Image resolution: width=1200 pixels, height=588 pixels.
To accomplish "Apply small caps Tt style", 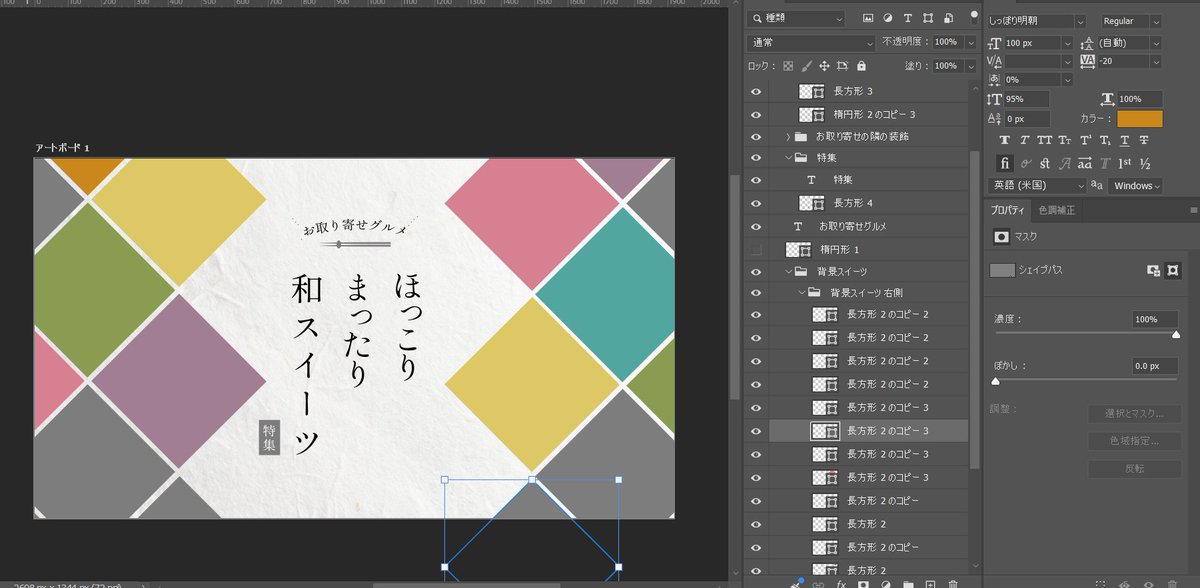I will coord(1065,141).
